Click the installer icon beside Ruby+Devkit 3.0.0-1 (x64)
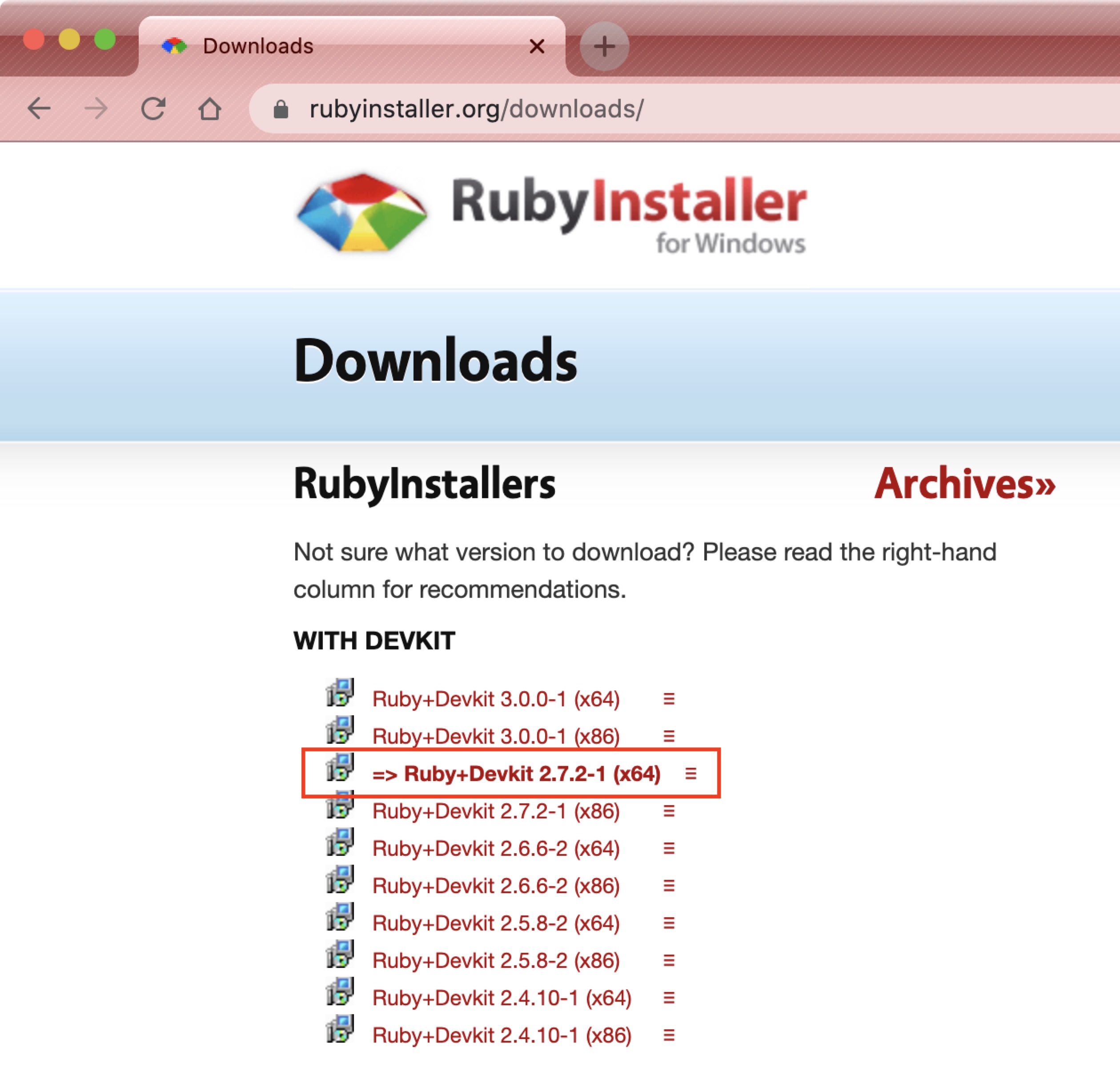Viewport: 1120px width, 1076px height. [340, 693]
